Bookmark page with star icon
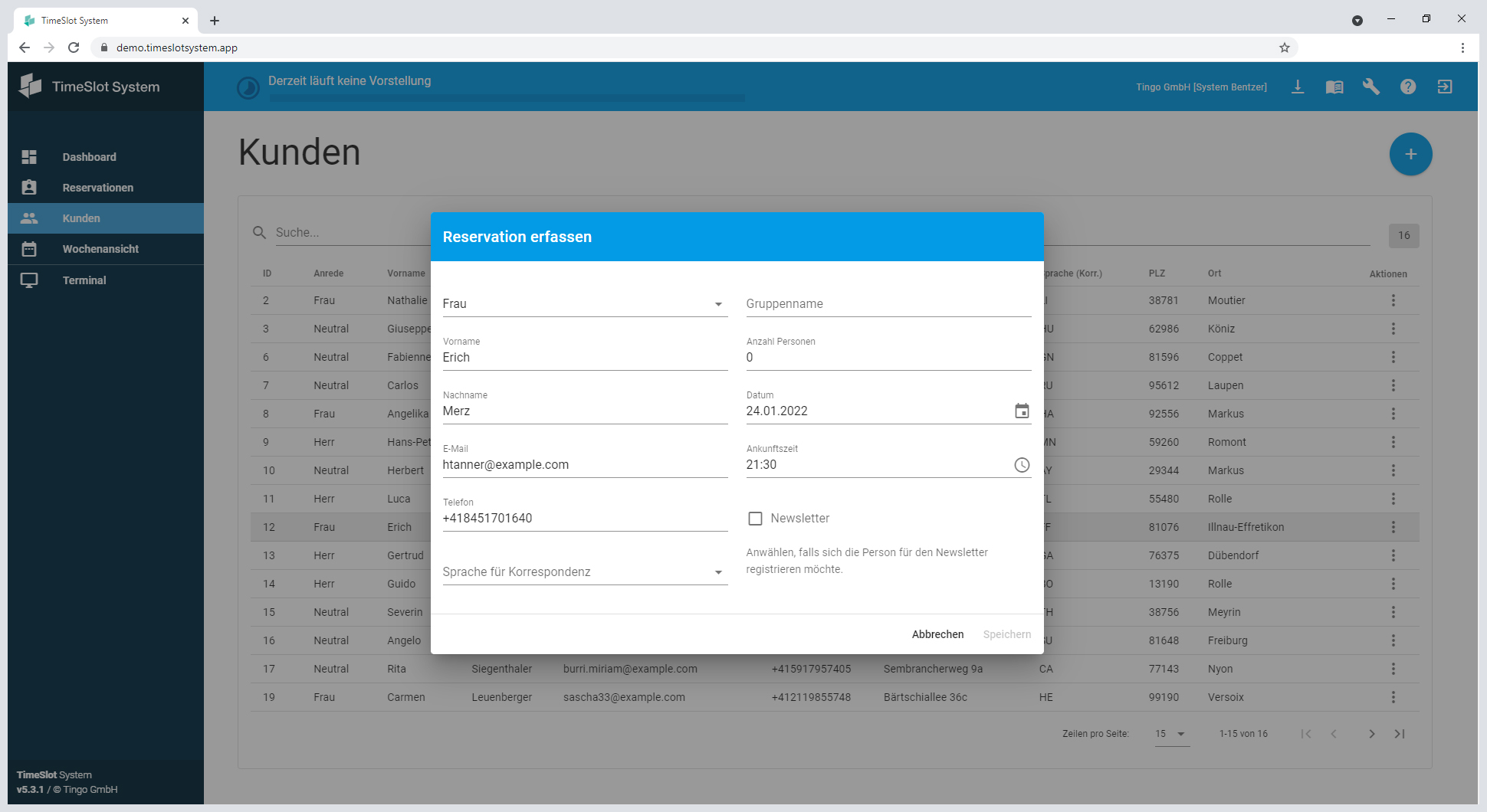Screen dimensions: 1487x812 click(1285, 47)
